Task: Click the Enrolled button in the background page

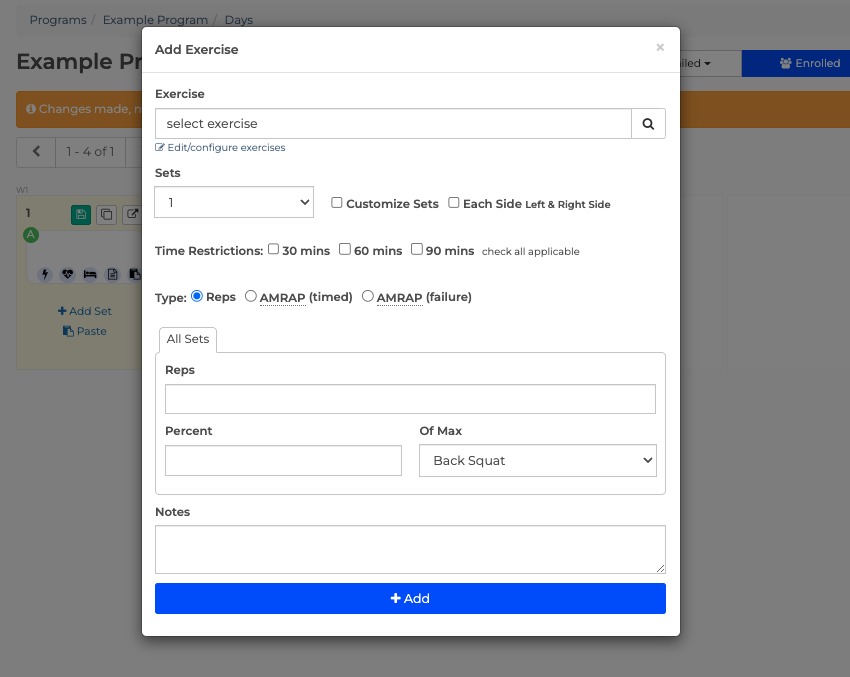Action: [796, 63]
